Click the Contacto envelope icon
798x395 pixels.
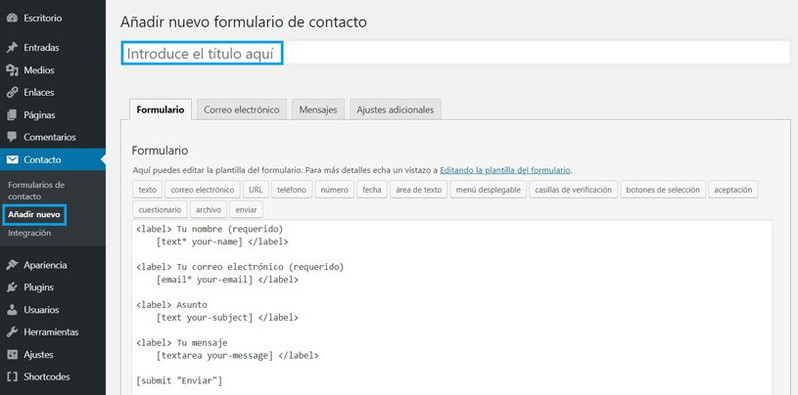12,160
